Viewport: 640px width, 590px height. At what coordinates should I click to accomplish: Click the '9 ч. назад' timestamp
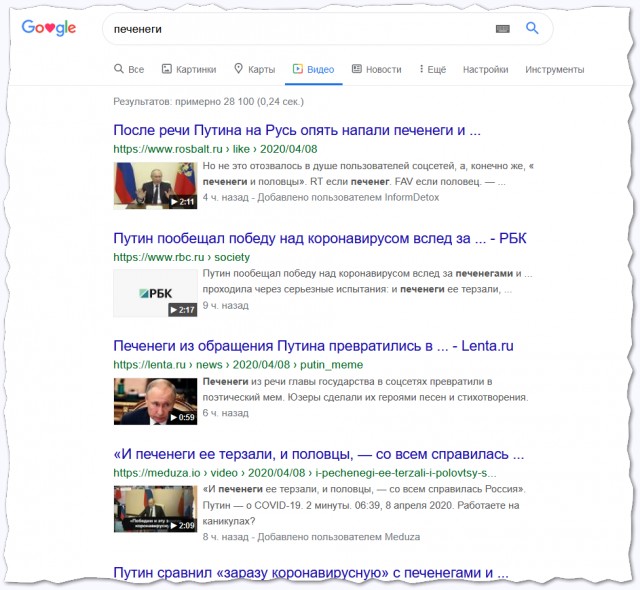tap(226, 305)
